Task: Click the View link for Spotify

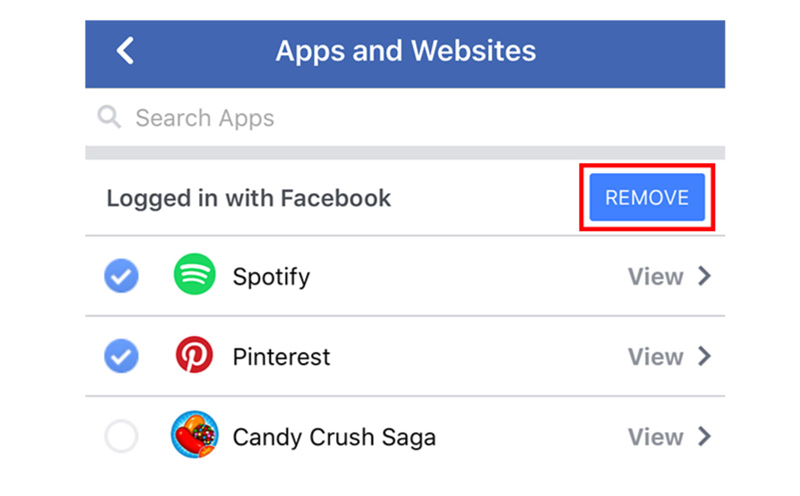Action: [x=655, y=276]
